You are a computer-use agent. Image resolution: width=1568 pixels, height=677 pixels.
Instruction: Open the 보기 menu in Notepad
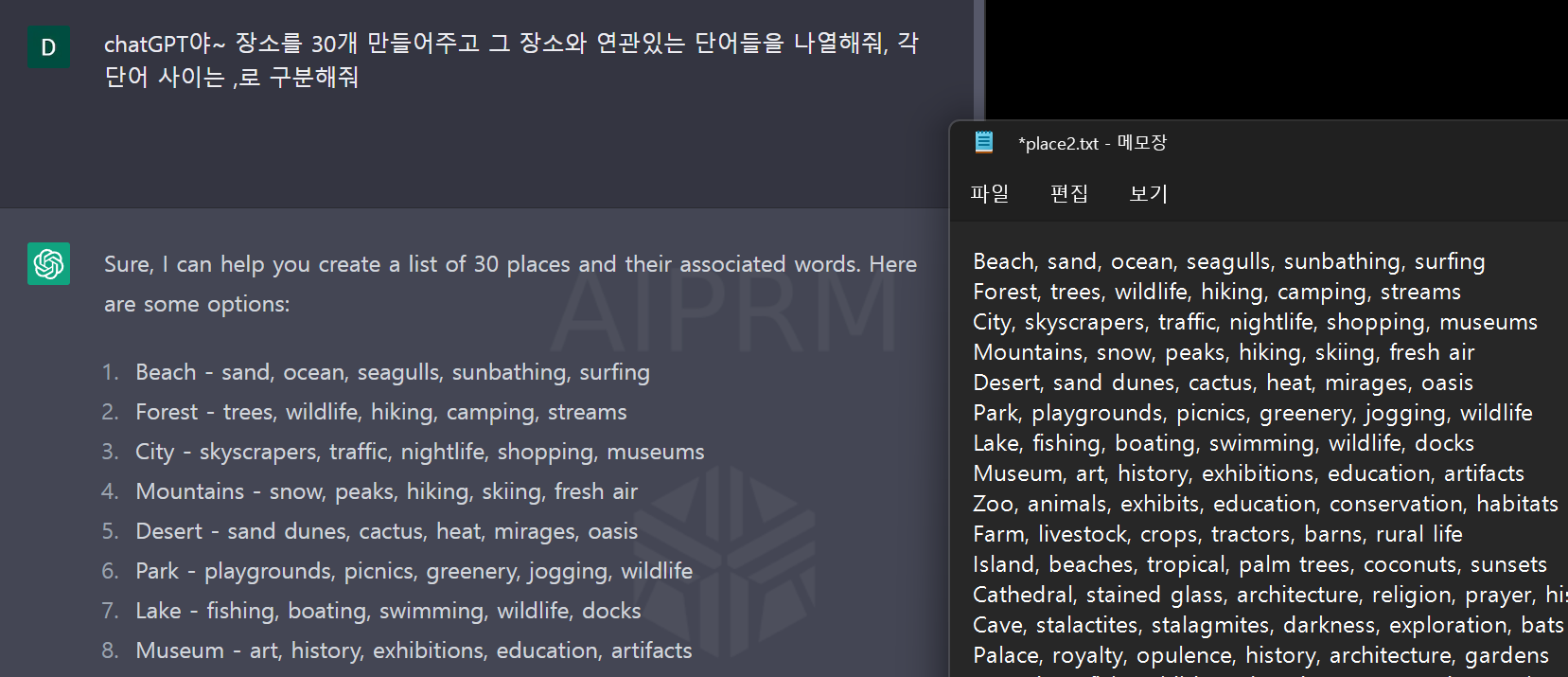coord(1149,193)
